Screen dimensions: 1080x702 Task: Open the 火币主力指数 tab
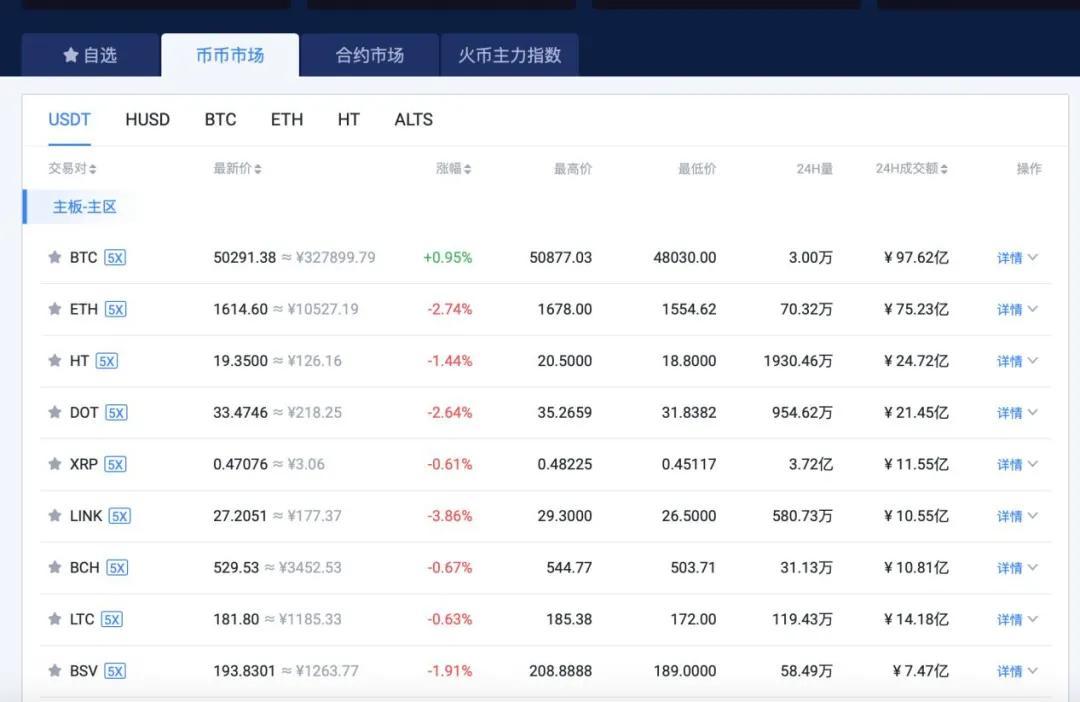point(510,55)
